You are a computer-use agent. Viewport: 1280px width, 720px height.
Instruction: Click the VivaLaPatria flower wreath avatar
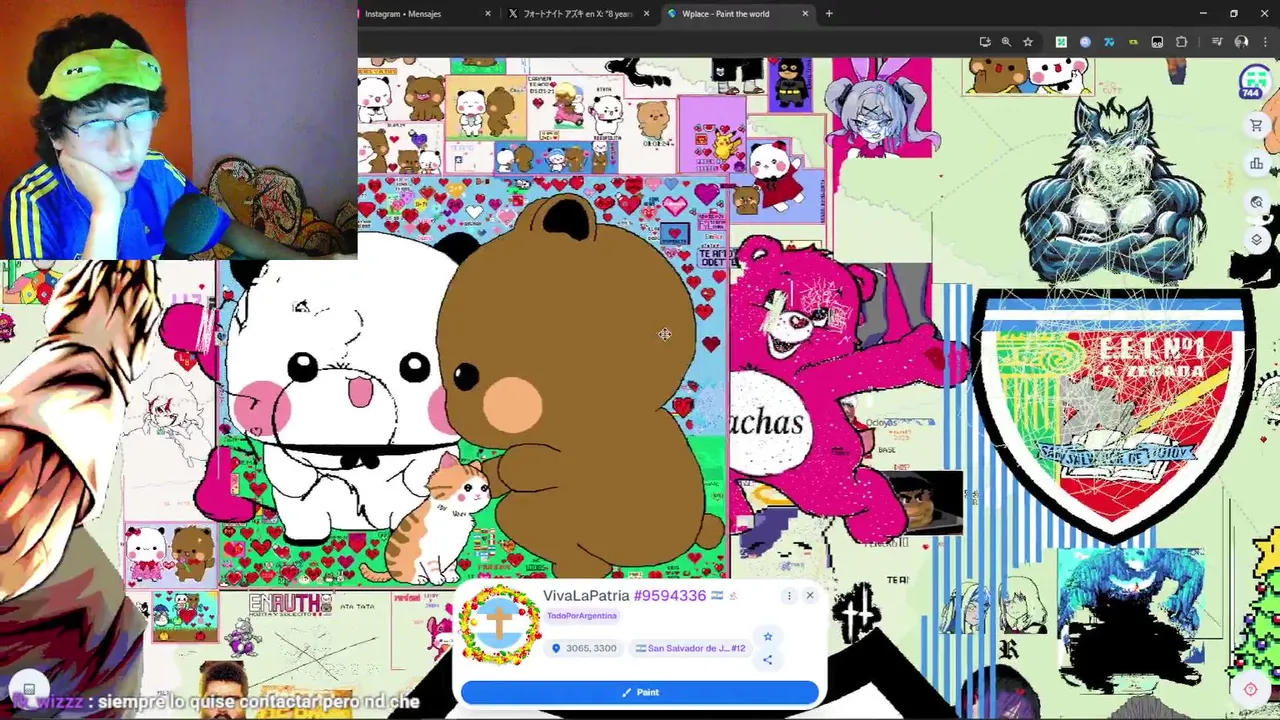pyautogui.click(x=499, y=625)
